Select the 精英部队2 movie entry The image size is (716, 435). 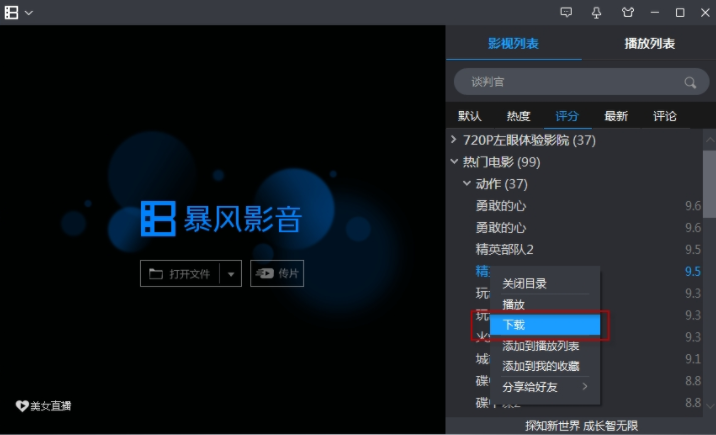pos(504,250)
